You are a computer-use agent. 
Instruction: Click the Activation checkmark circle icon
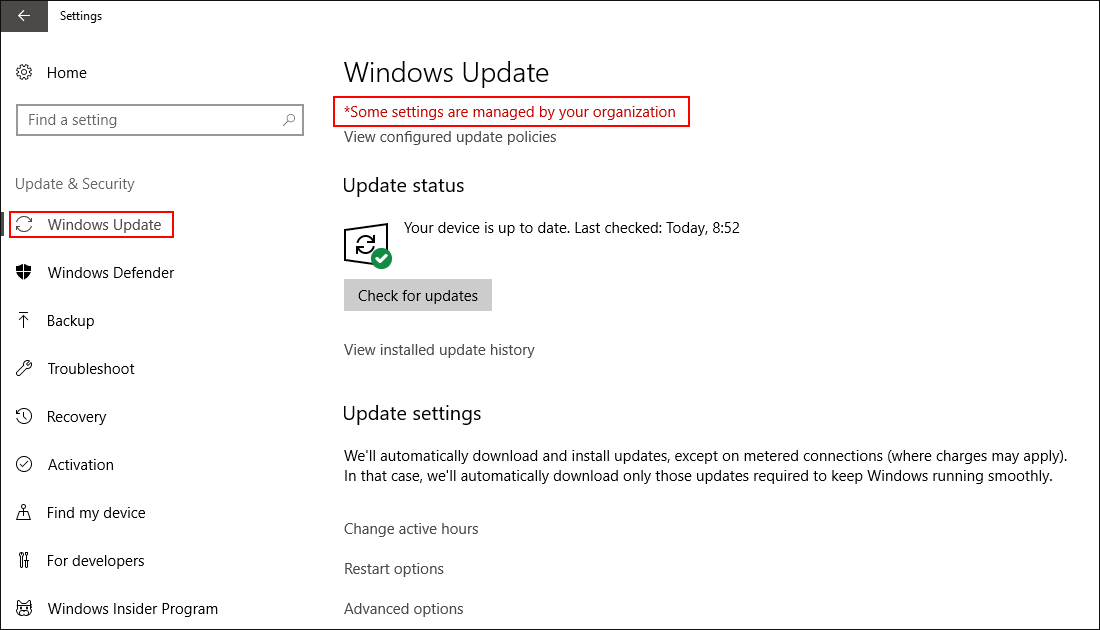[24, 464]
